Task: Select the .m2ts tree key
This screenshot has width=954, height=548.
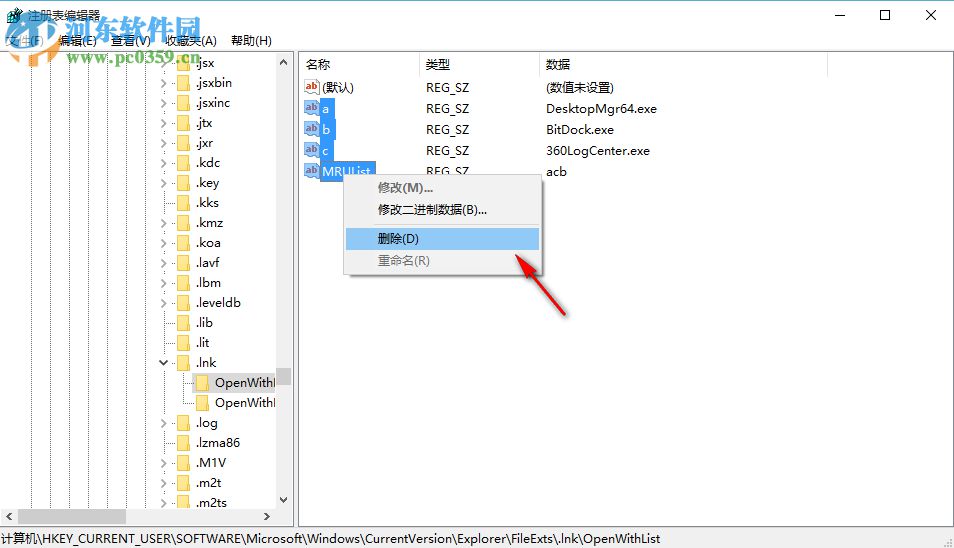Action: click(x=211, y=502)
